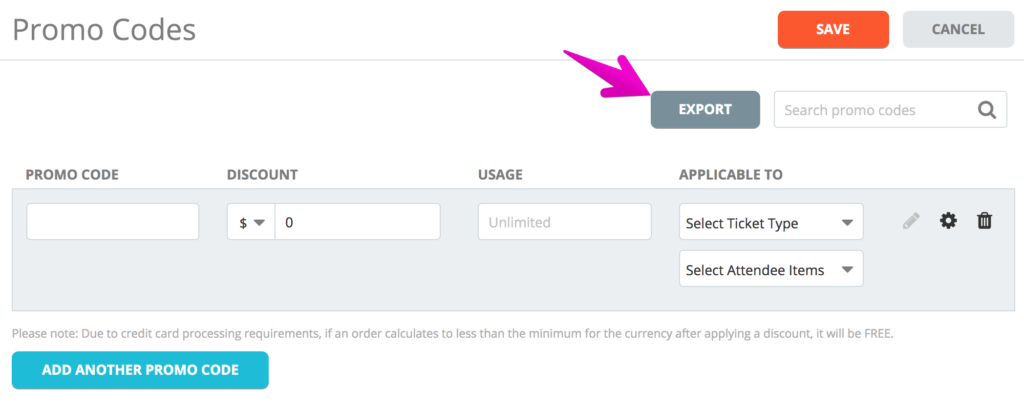Cancel promo code changes
Screen dimensions: 1024x406
[x=958, y=29]
